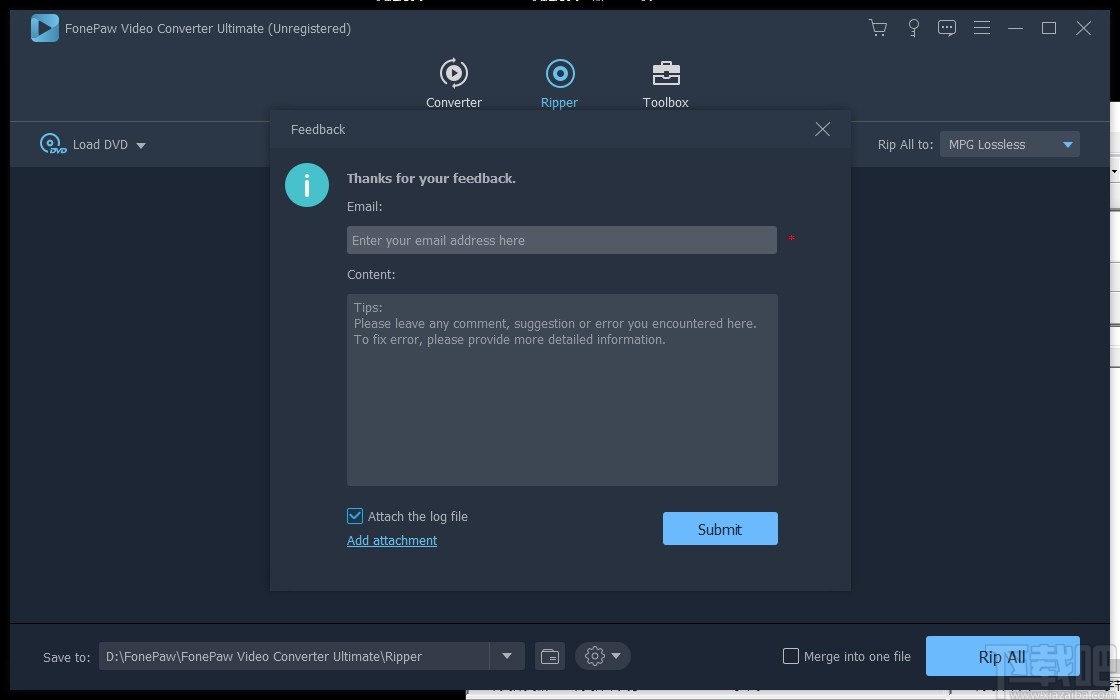Open the shopping cart purchase icon
Image resolution: width=1120 pixels, height=700 pixels.
tap(878, 28)
